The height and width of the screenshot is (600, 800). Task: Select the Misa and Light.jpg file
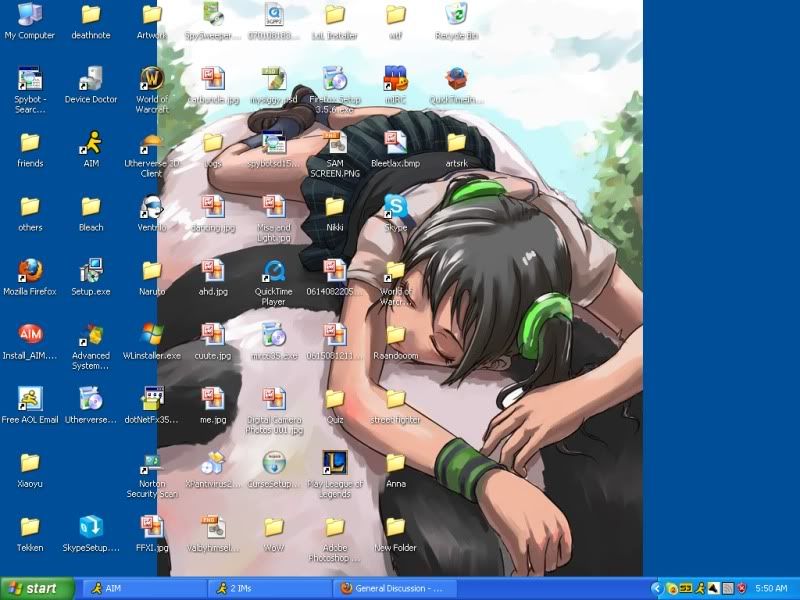click(273, 218)
